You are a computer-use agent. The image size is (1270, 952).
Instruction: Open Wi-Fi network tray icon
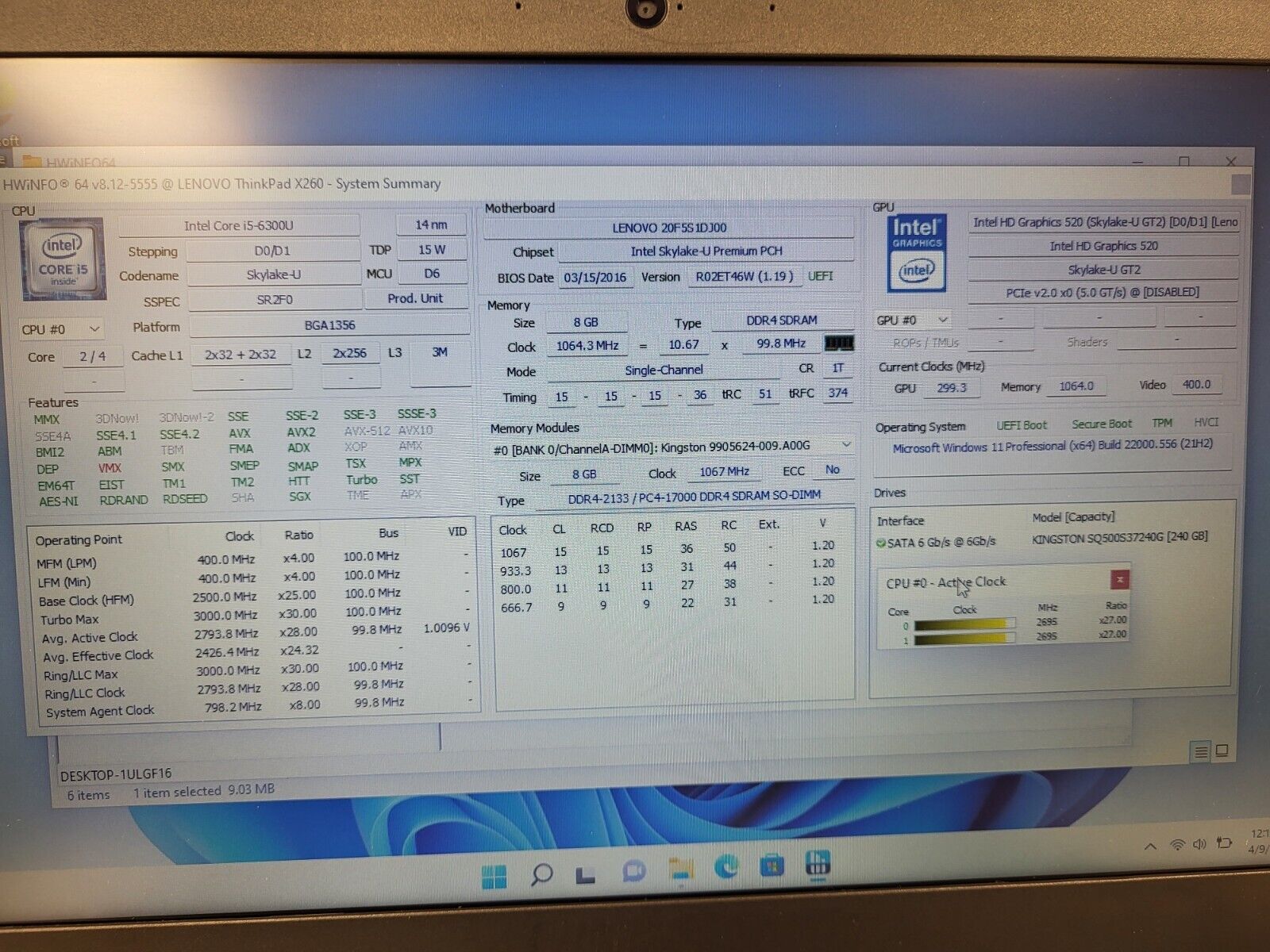[x=1177, y=846]
